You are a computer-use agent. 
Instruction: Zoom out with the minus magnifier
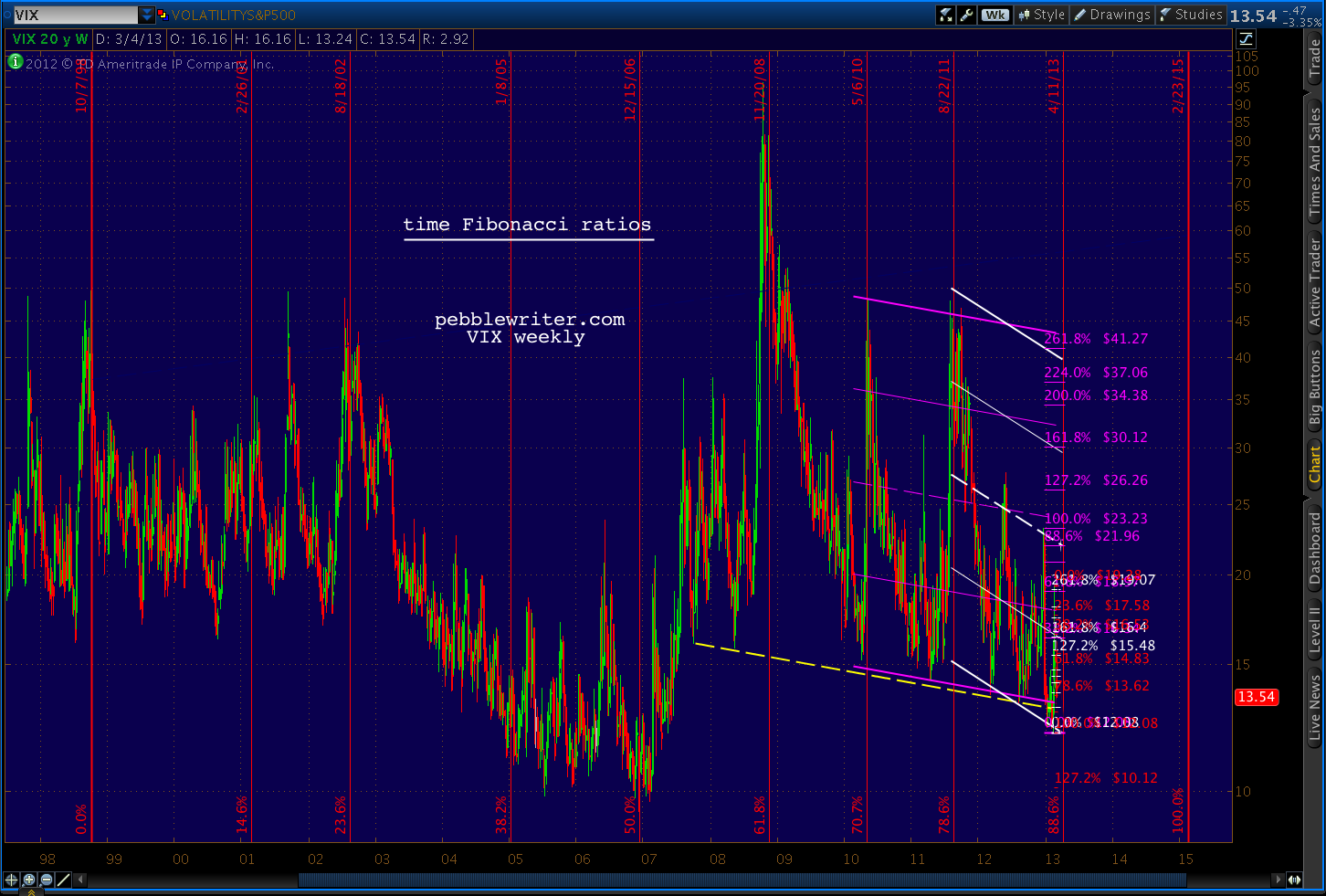pos(47,880)
